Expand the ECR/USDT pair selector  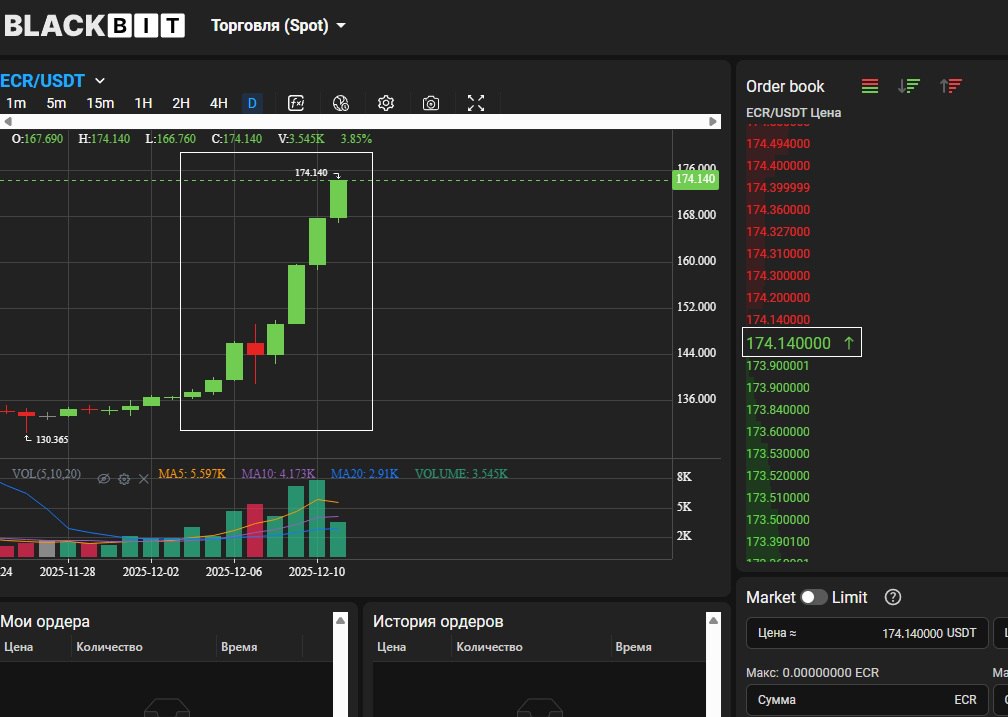click(x=100, y=80)
